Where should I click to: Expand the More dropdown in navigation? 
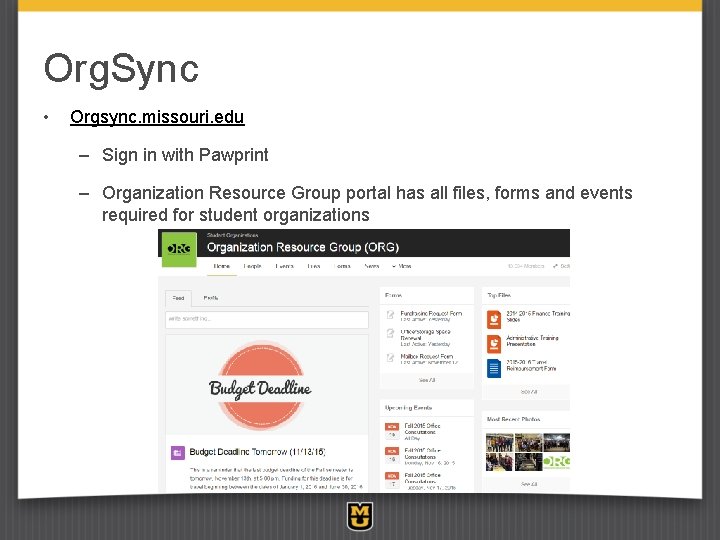tap(401, 266)
